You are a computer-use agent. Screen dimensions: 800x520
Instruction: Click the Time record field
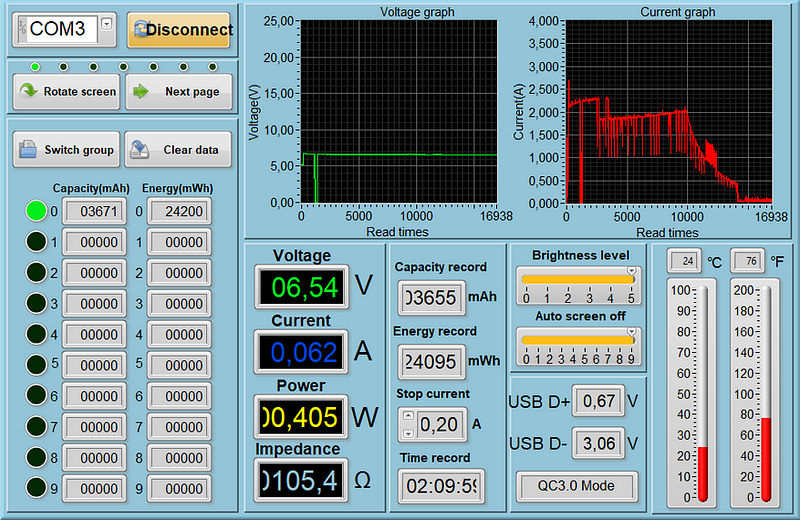[440, 487]
